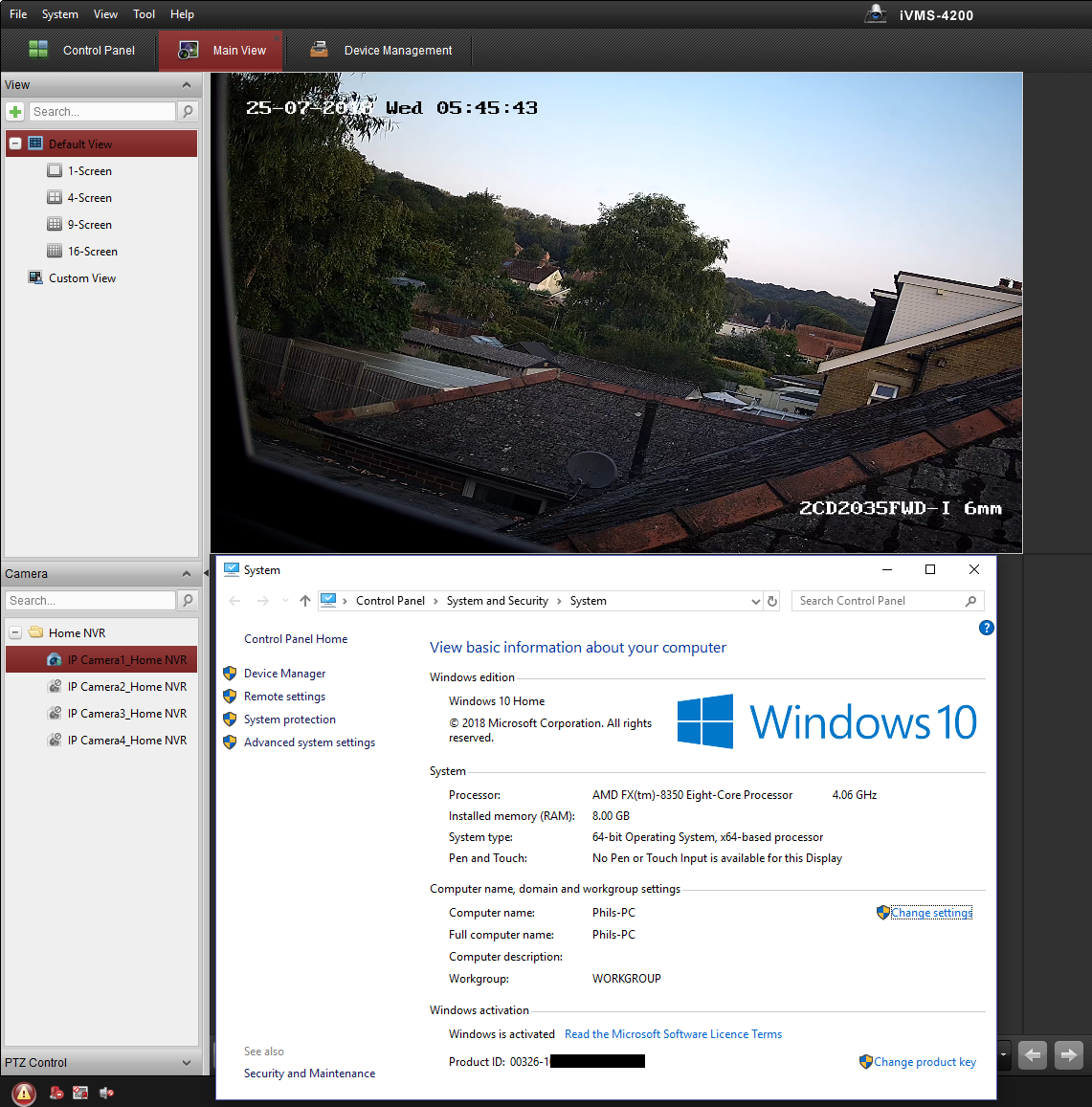Toggle the alarm siren disable icon
This screenshot has height=1107, width=1092.
coord(56,1093)
